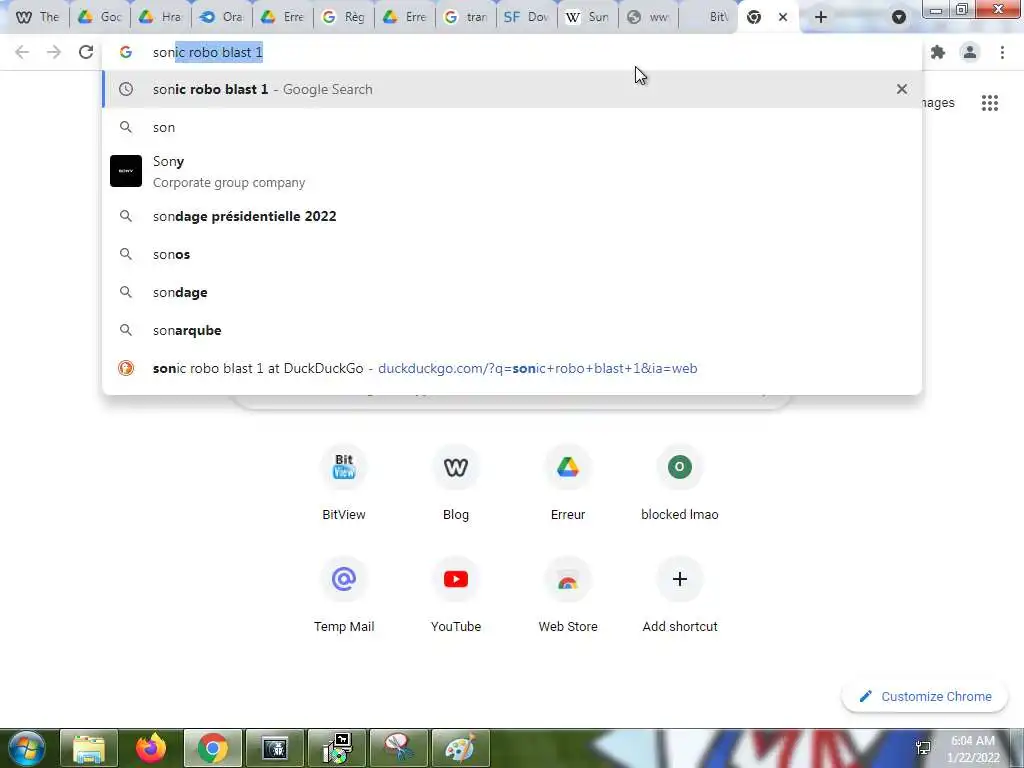
Task: Open Chrome's three-dot menu
Action: pyautogui.click(x=1002, y=52)
